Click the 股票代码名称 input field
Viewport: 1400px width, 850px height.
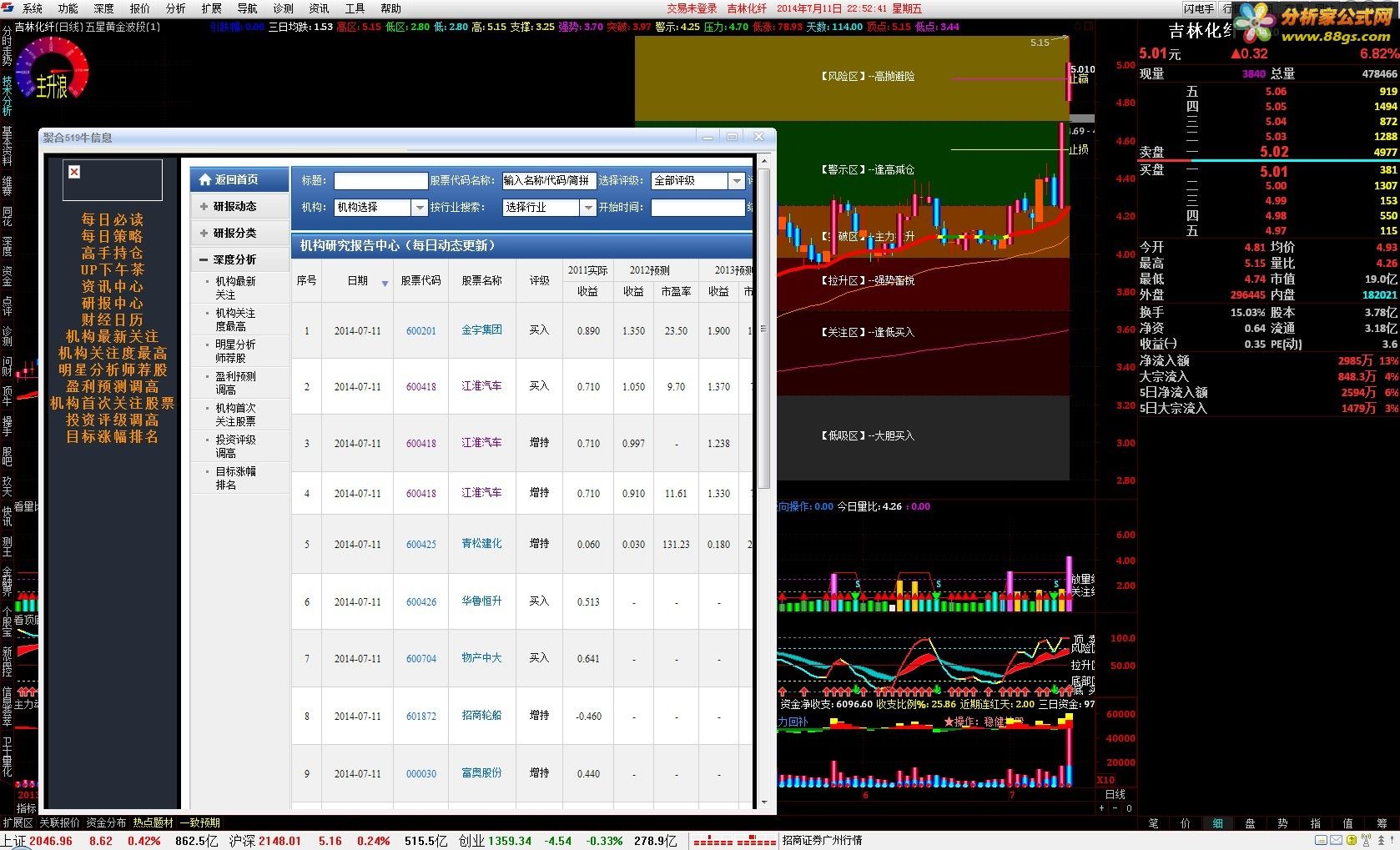click(x=549, y=181)
